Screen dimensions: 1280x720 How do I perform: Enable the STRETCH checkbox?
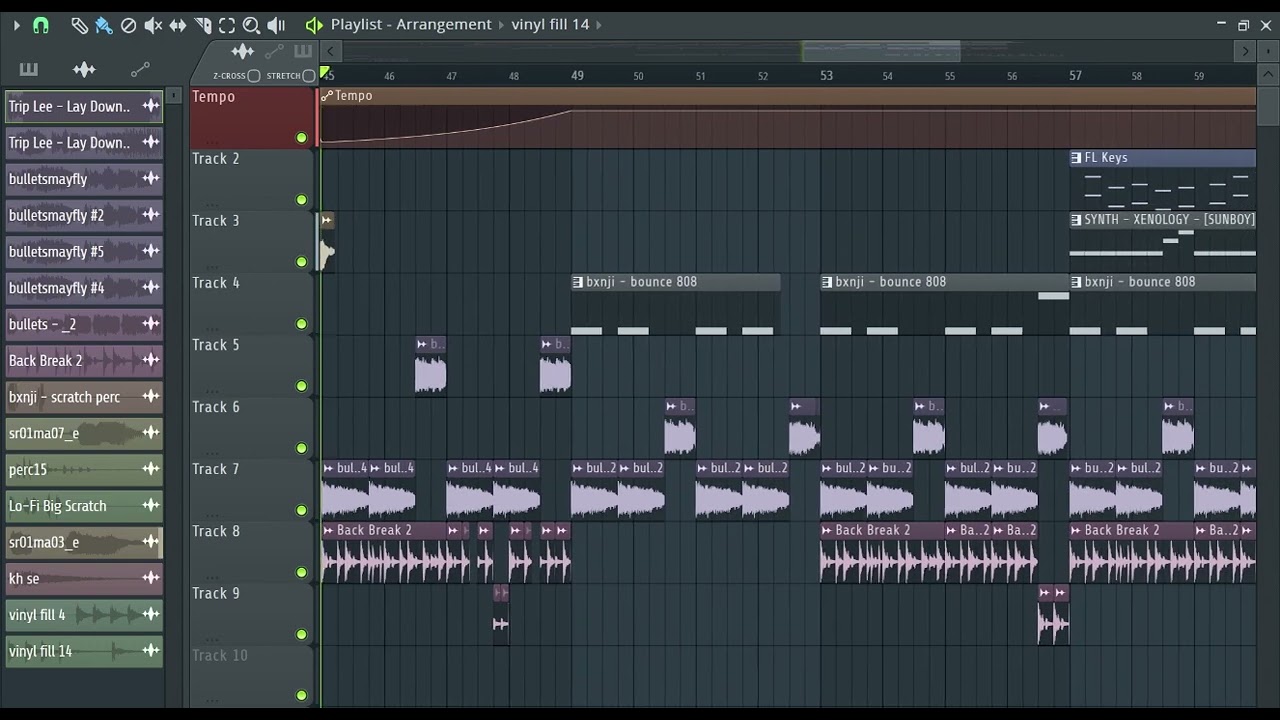[309, 76]
